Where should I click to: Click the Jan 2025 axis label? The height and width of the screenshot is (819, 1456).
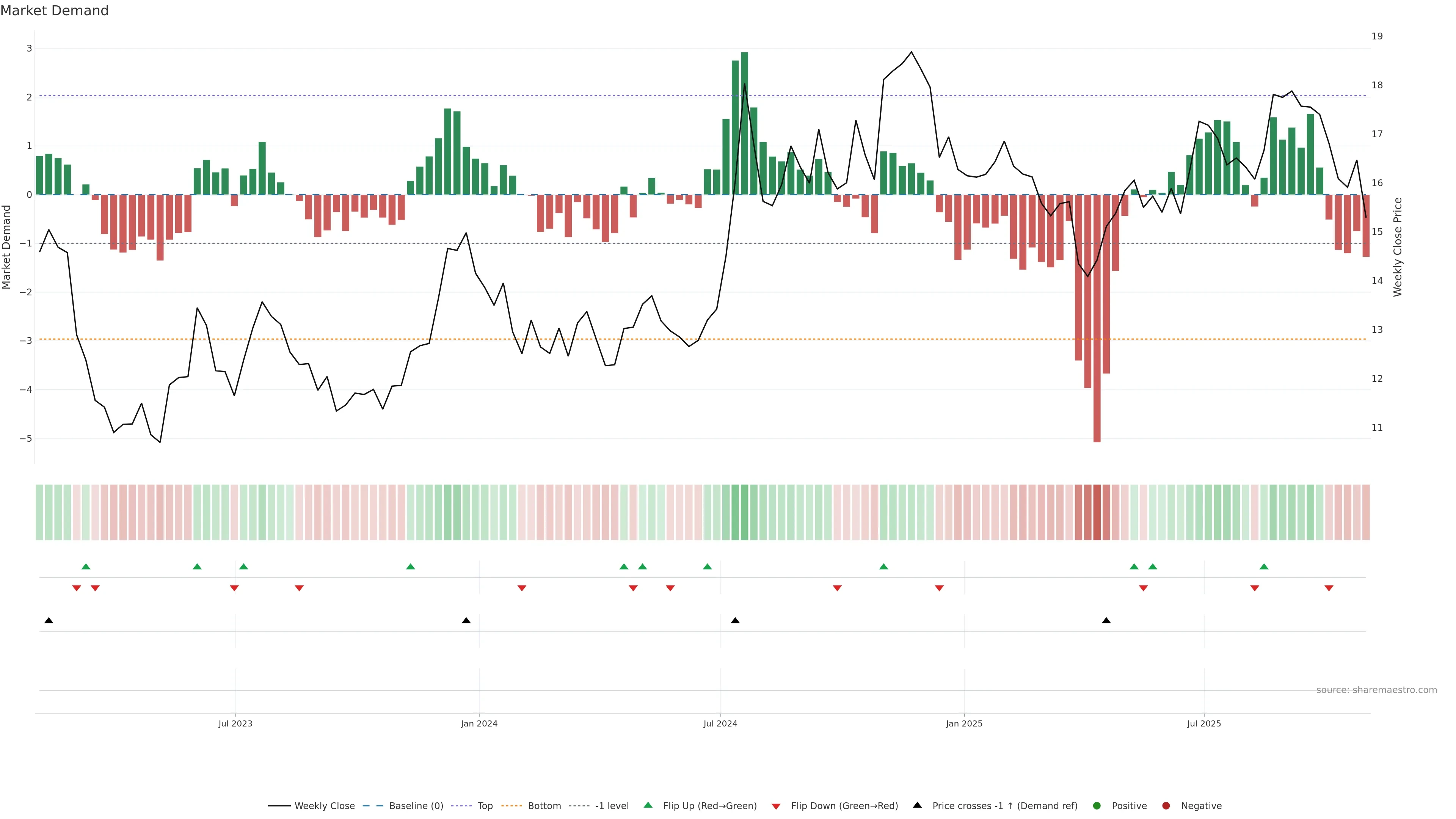click(964, 724)
